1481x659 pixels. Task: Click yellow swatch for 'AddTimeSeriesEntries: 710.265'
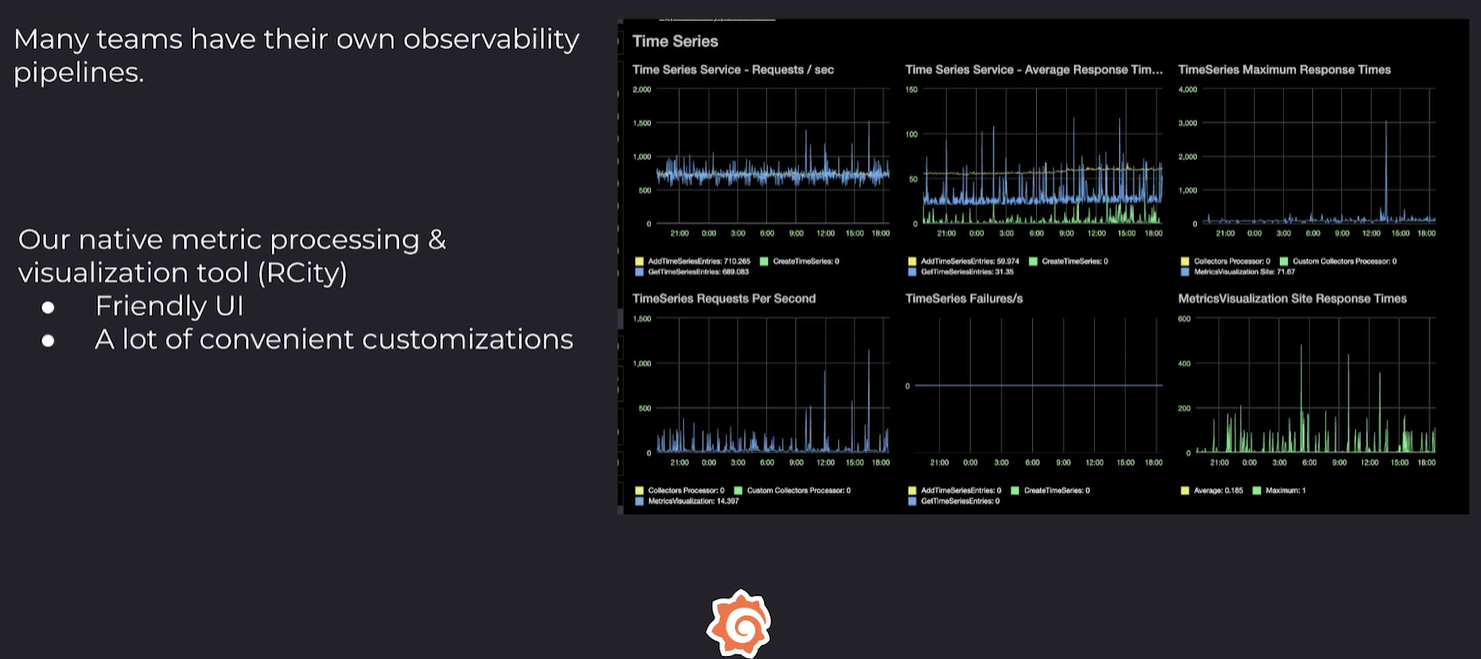point(639,262)
